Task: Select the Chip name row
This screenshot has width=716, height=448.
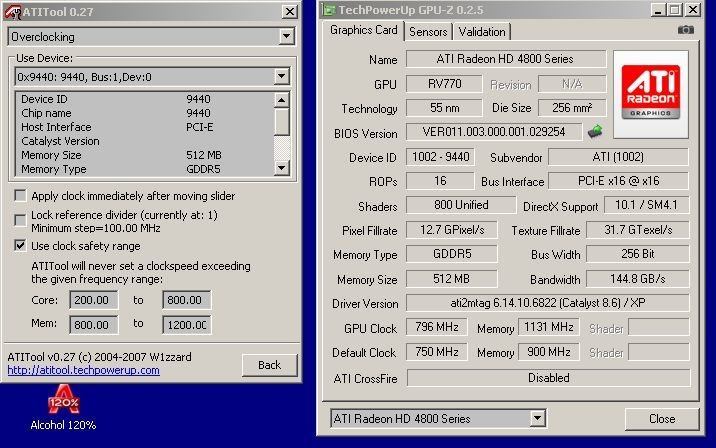Action: pyautogui.click(x=145, y=113)
